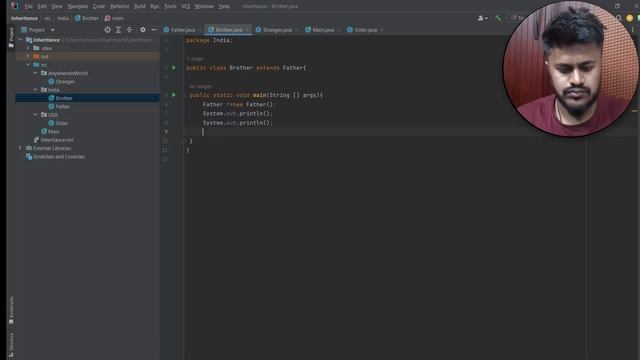Collapse the src folder
This screenshot has height=360, width=640.
point(28,65)
